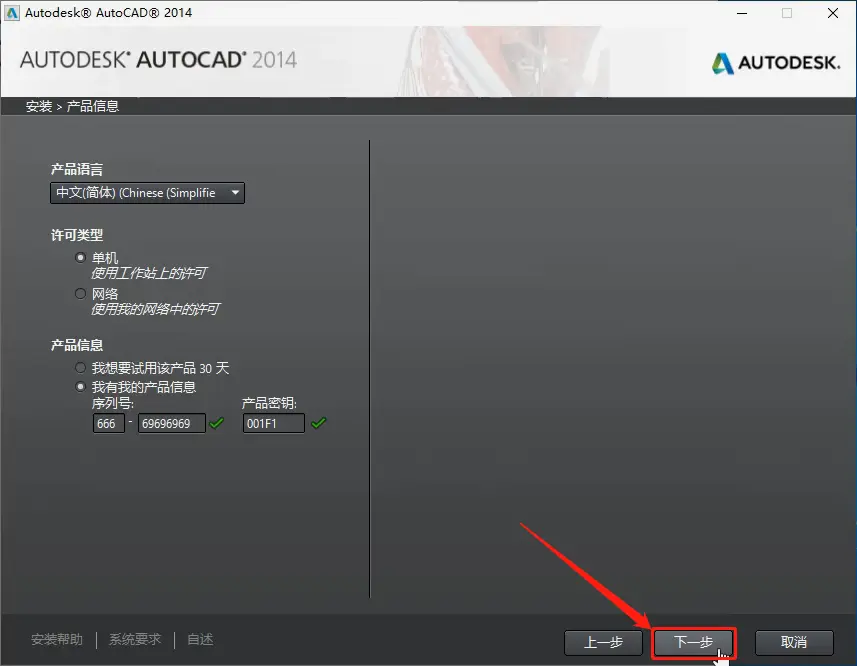Open the 安装帮助 link
Image resolution: width=857 pixels, height=666 pixels.
pyautogui.click(x=57, y=639)
